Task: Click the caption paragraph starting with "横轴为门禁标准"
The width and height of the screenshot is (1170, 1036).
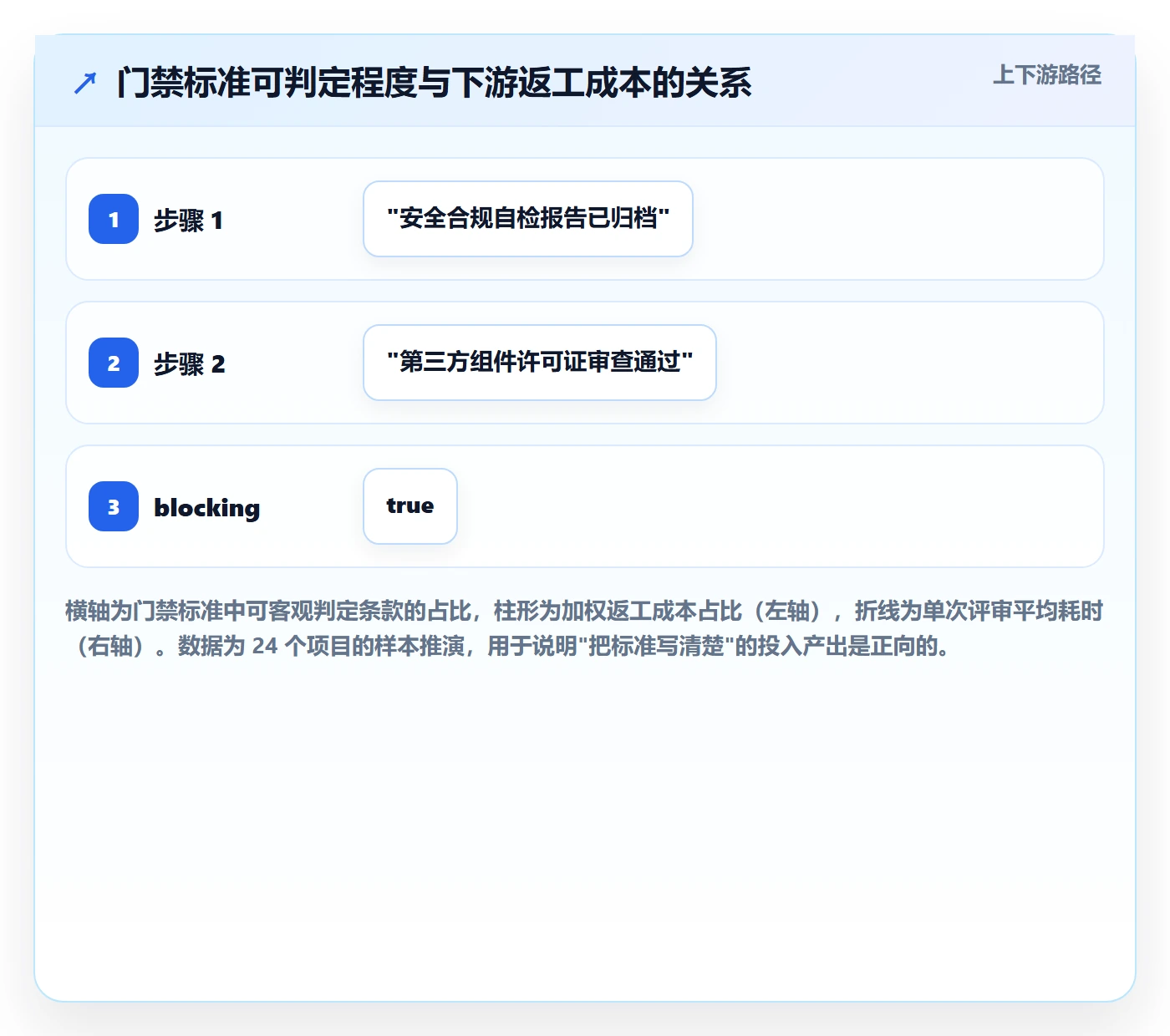Action: tap(584, 628)
